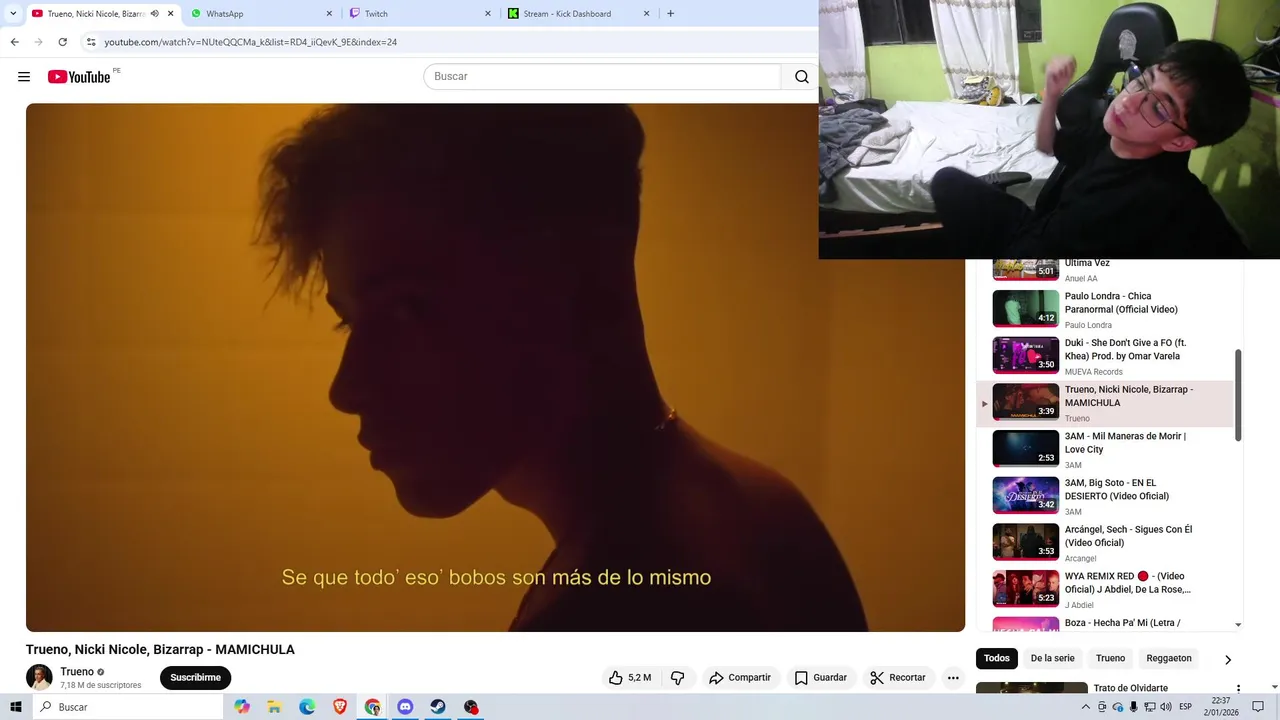Click the Windows taskbar Buscar box
The image size is (1280, 720).
(128, 707)
